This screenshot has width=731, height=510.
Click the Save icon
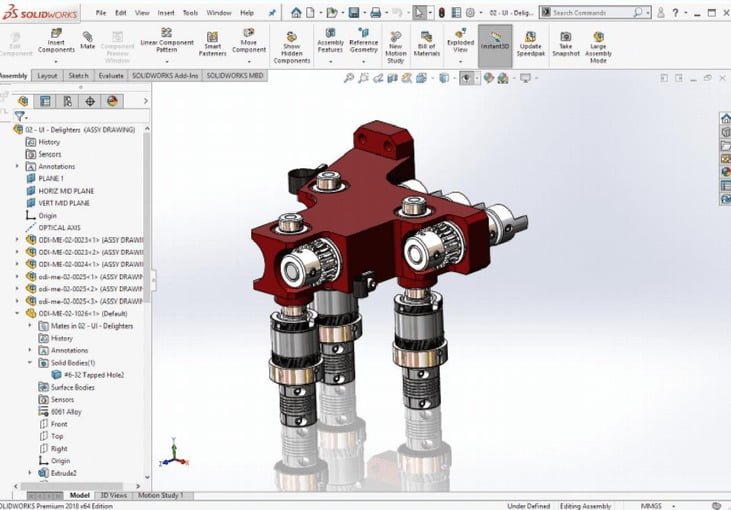[354, 13]
